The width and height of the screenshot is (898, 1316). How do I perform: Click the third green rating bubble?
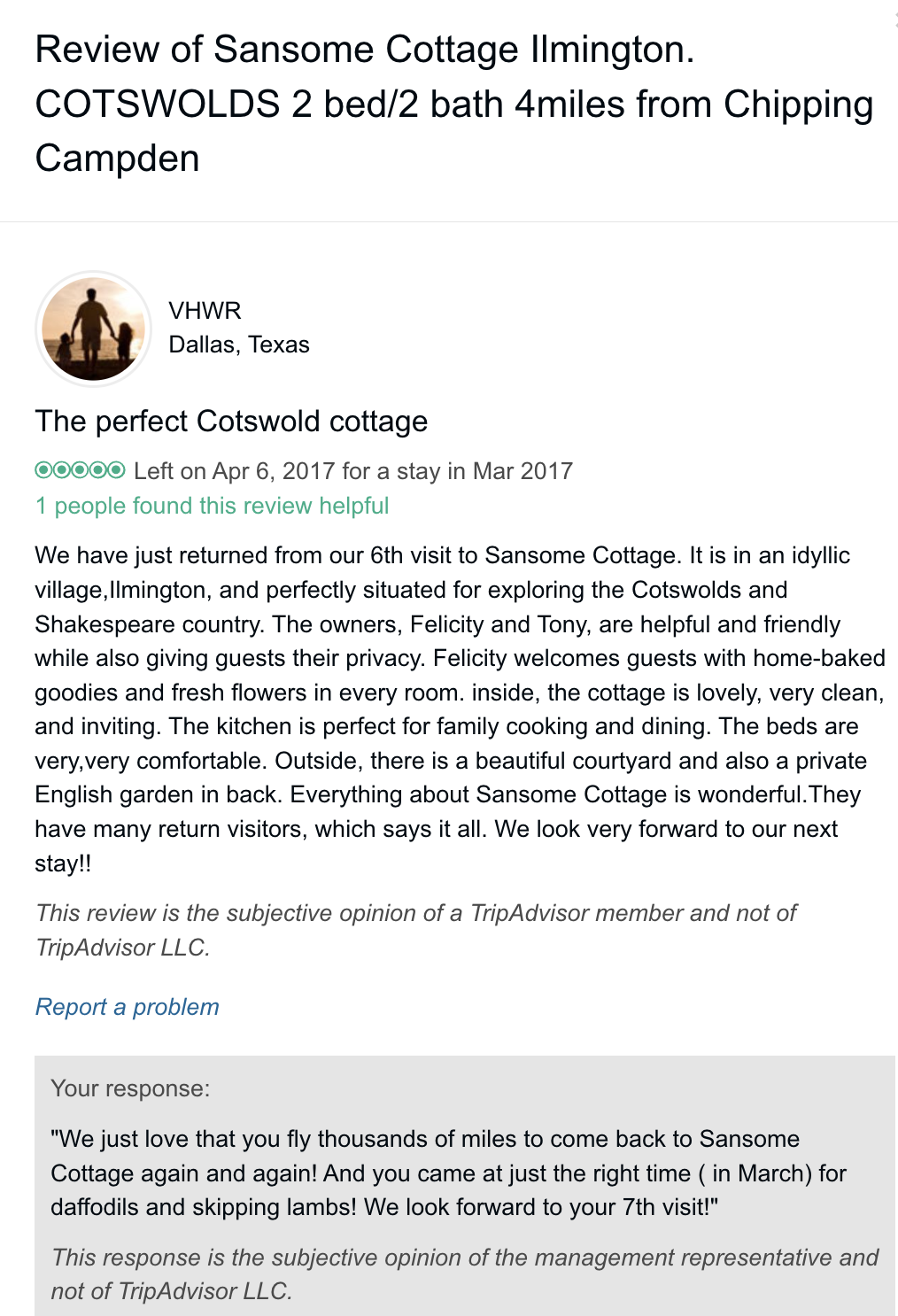80,469
